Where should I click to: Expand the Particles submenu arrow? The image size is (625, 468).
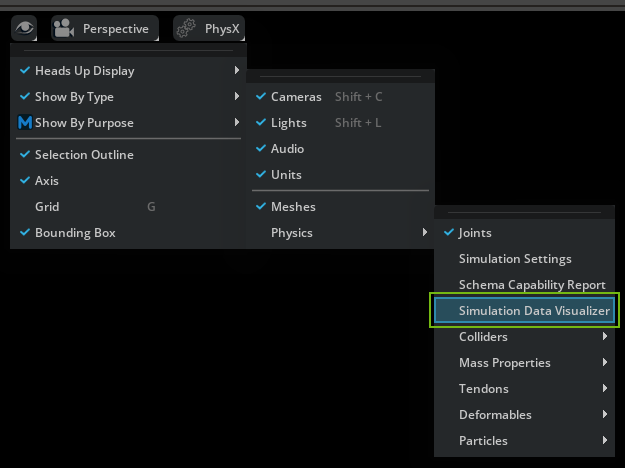point(605,440)
